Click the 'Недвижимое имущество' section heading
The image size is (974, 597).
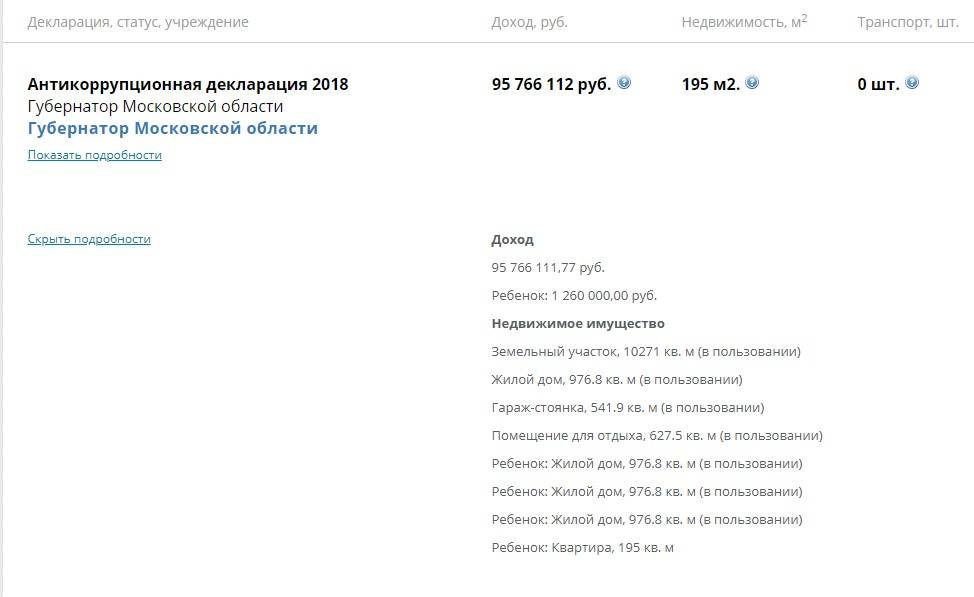578,324
